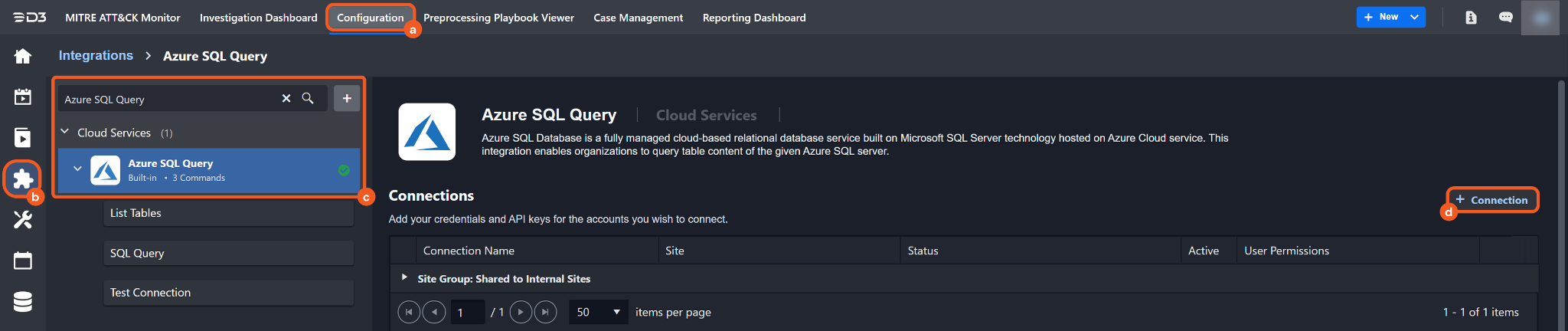Add a new Connection
This screenshot has width=1568, height=331.
pyautogui.click(x=1491, y=200)
